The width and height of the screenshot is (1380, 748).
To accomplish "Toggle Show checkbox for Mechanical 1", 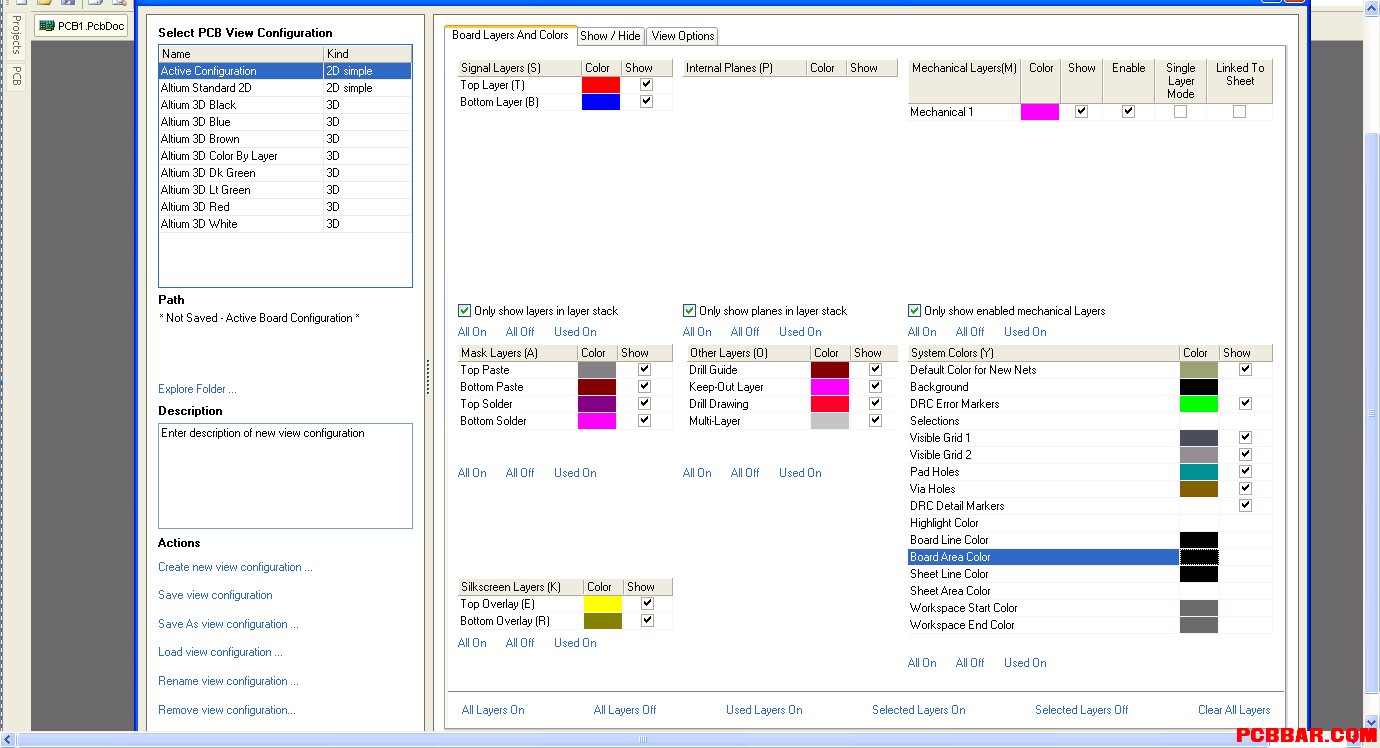I will (x=1081, y=112).
